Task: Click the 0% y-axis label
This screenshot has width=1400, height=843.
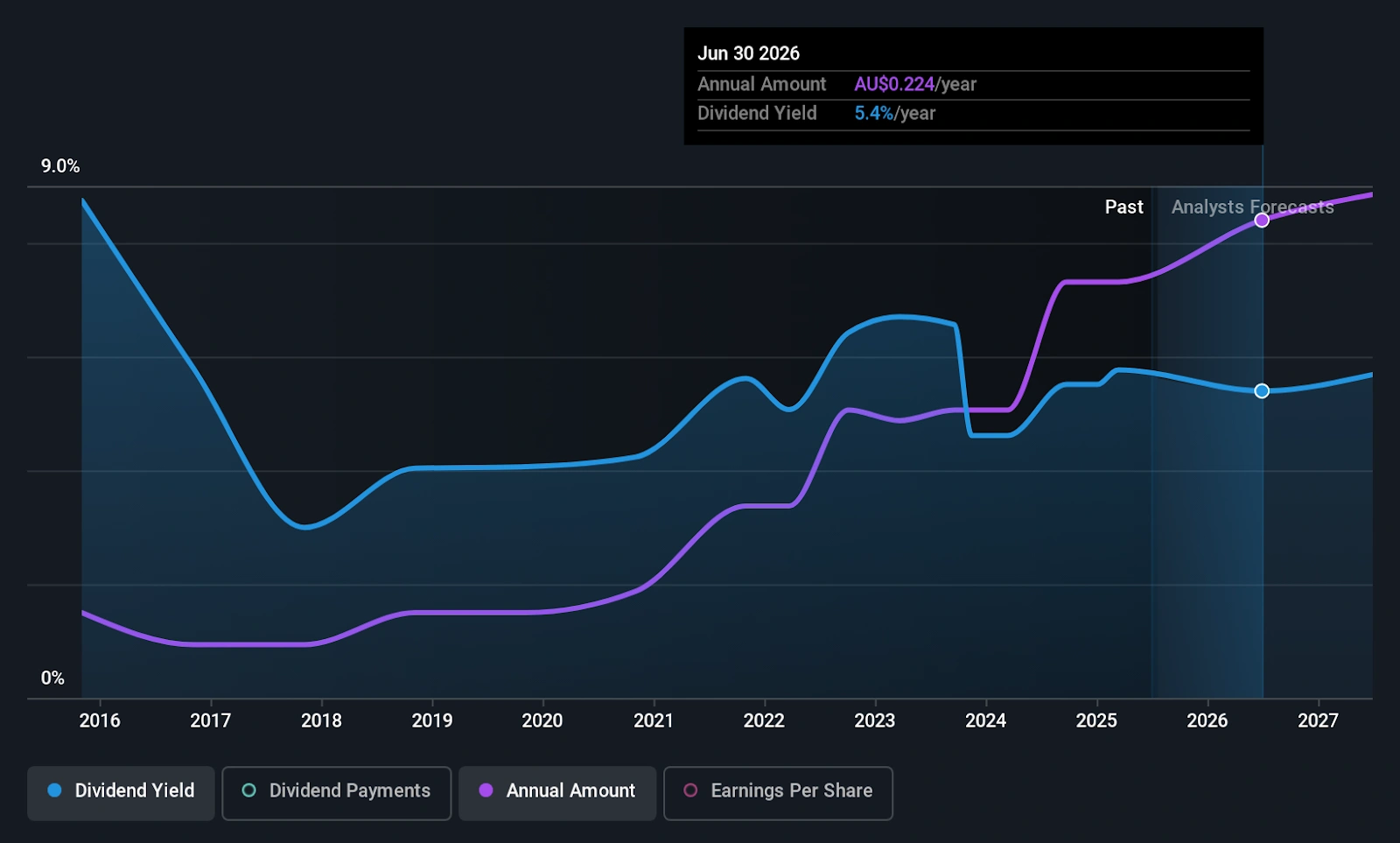Action: tap(52, 678)
